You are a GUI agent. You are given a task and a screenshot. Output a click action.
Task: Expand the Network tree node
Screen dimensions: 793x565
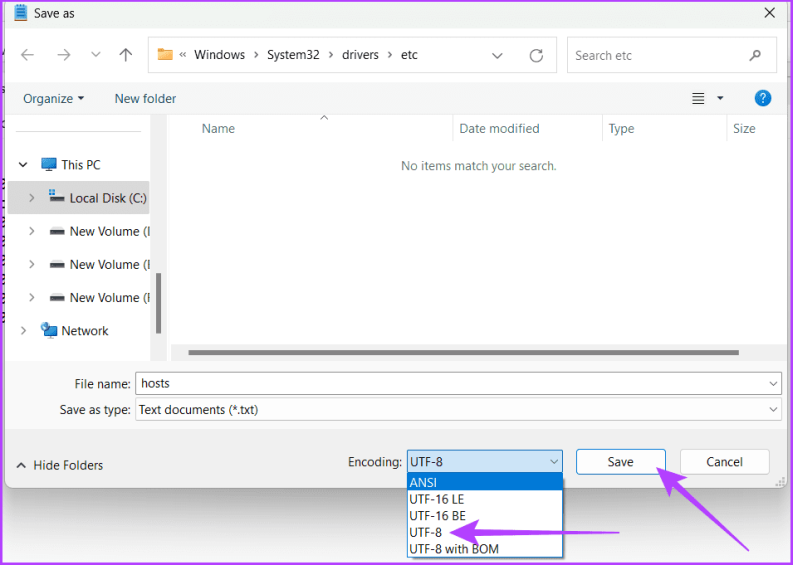click(x=24, y=331)
